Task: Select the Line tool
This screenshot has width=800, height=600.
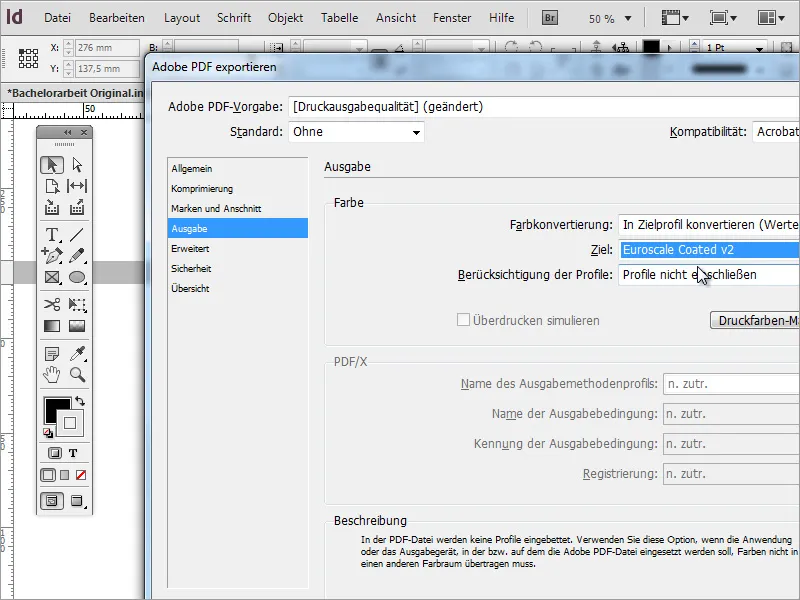Action: point(77,235)
